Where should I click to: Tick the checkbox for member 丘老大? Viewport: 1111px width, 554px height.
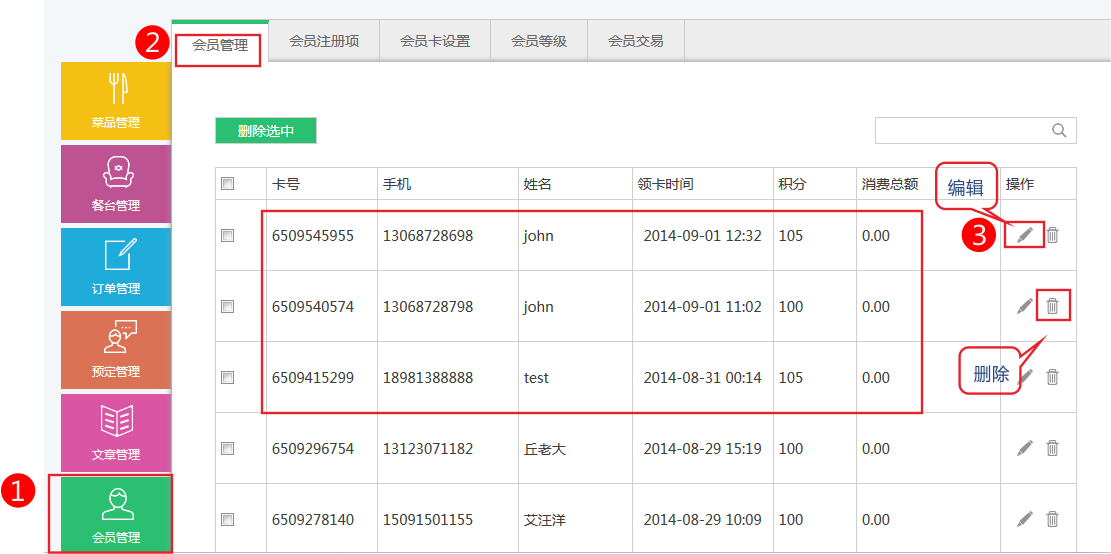(x=227, y=449)
